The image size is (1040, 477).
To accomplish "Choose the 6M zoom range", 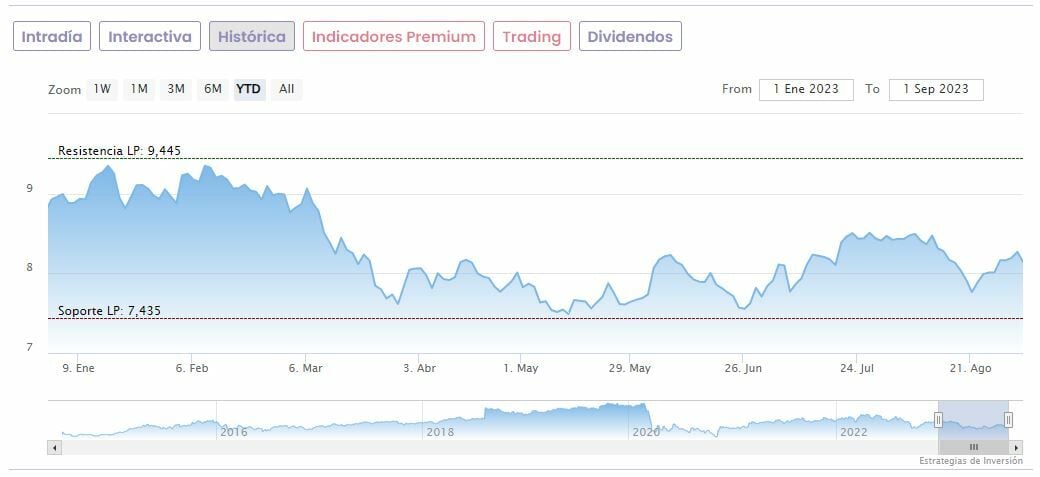I will (213, 89).
